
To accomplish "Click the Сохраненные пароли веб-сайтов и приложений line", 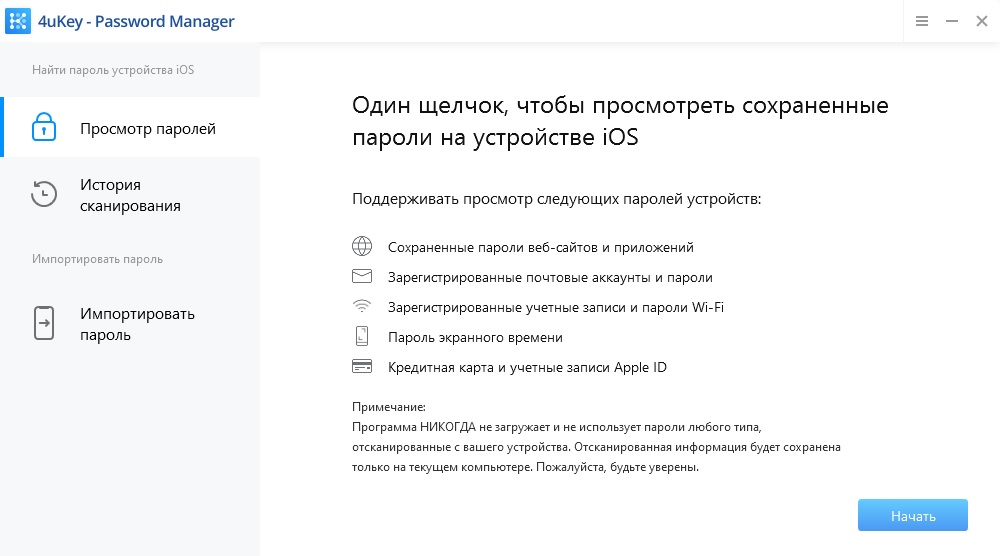I will click(541, 247).
